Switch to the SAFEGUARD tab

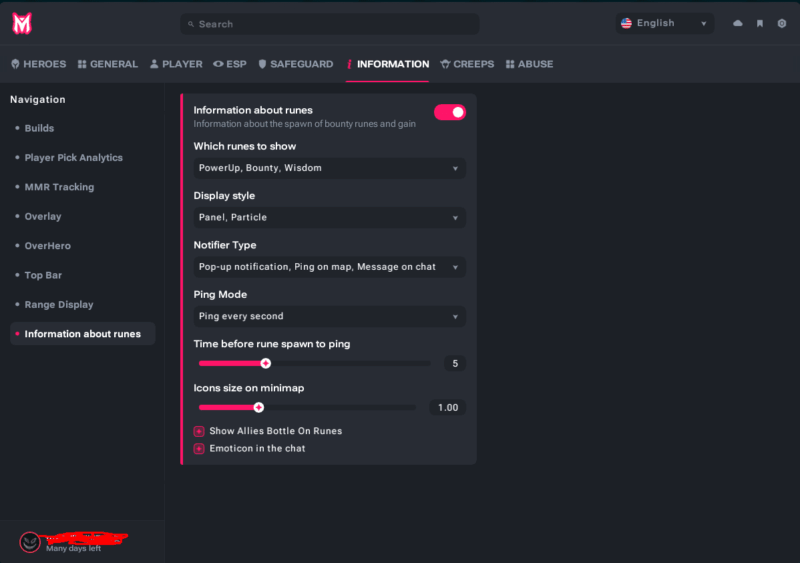tap(295, 64)
